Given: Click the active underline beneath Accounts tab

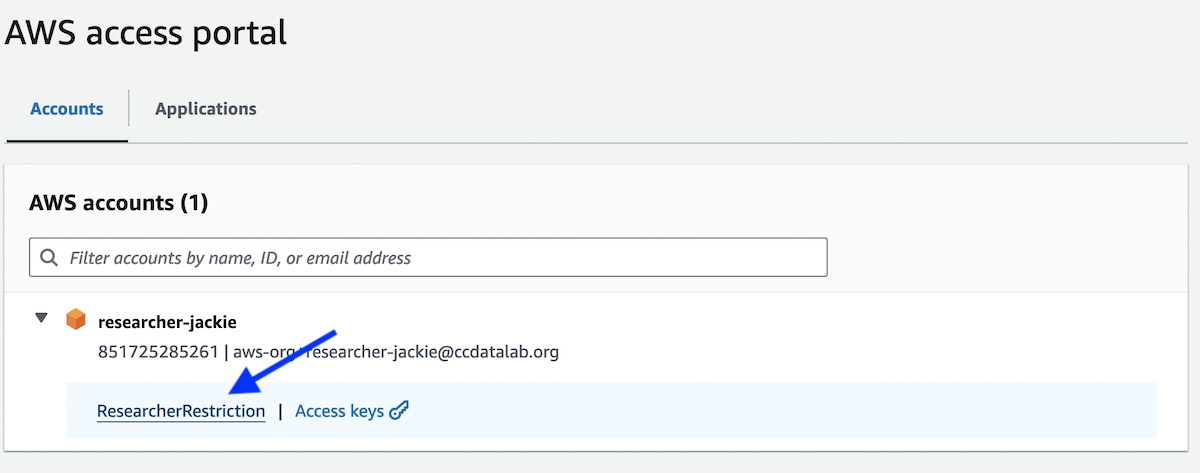Looking at the screenshot, I should tap(67, 141).
